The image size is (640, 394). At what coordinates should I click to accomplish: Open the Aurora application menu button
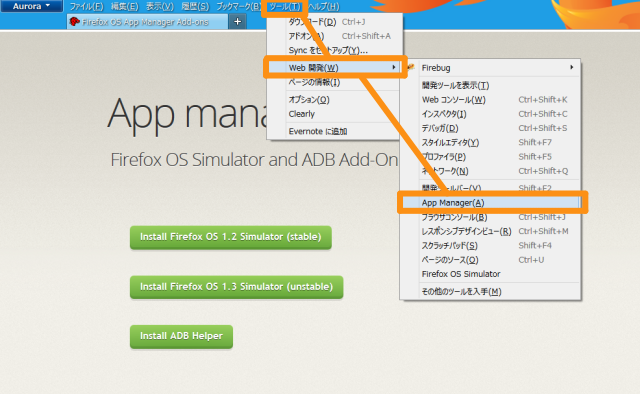point(31,6)
